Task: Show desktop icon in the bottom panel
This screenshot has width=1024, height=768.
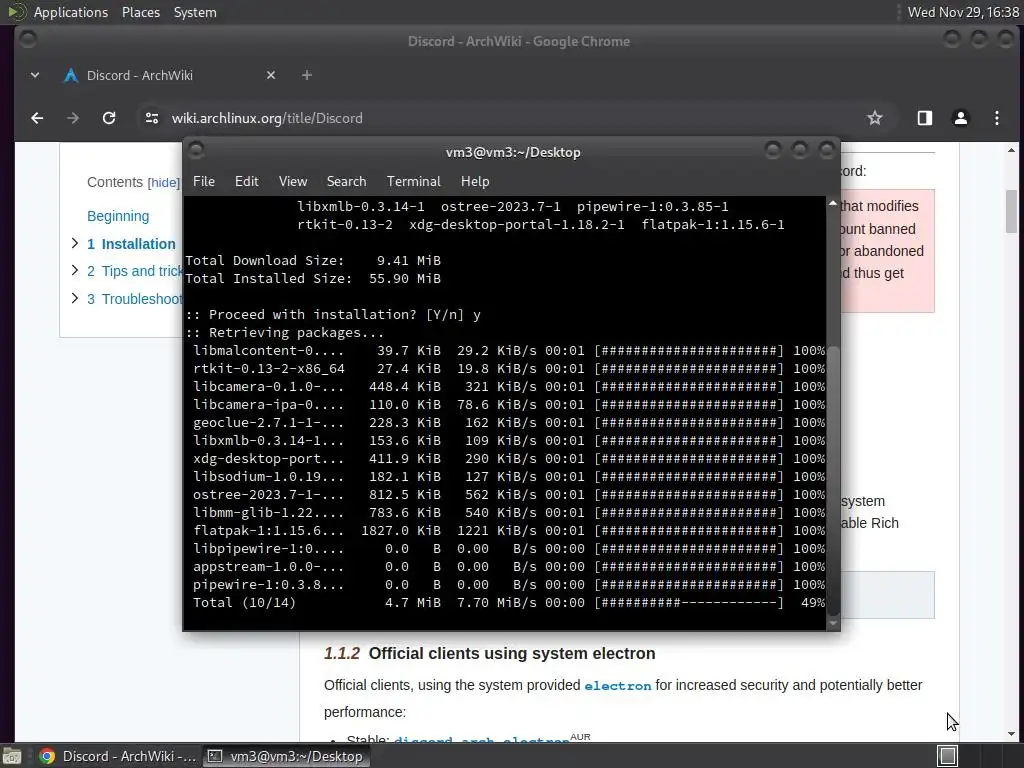Action: tap(11, 756)
